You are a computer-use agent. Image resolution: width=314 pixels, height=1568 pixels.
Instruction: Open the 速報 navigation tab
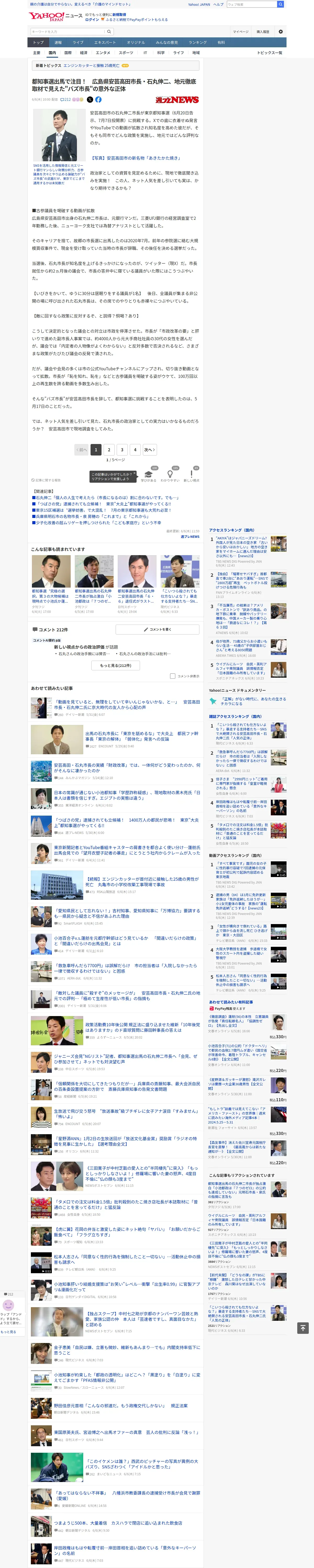pos(58,43)
